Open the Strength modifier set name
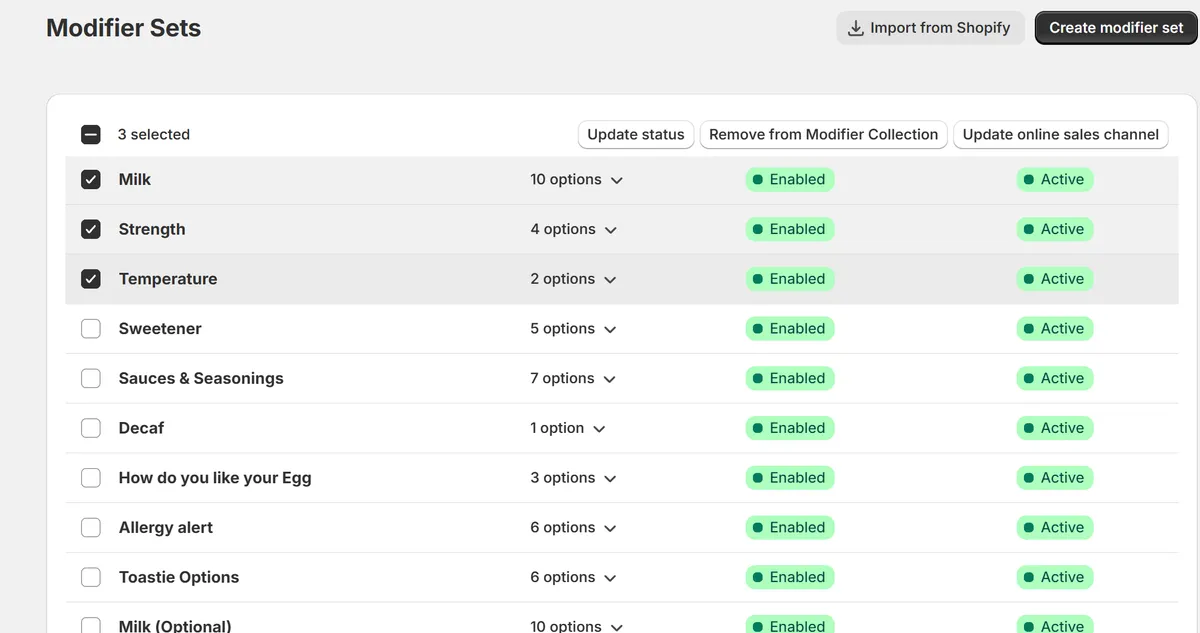This screenshot has height=633, width=1200. tap(152, 229)
